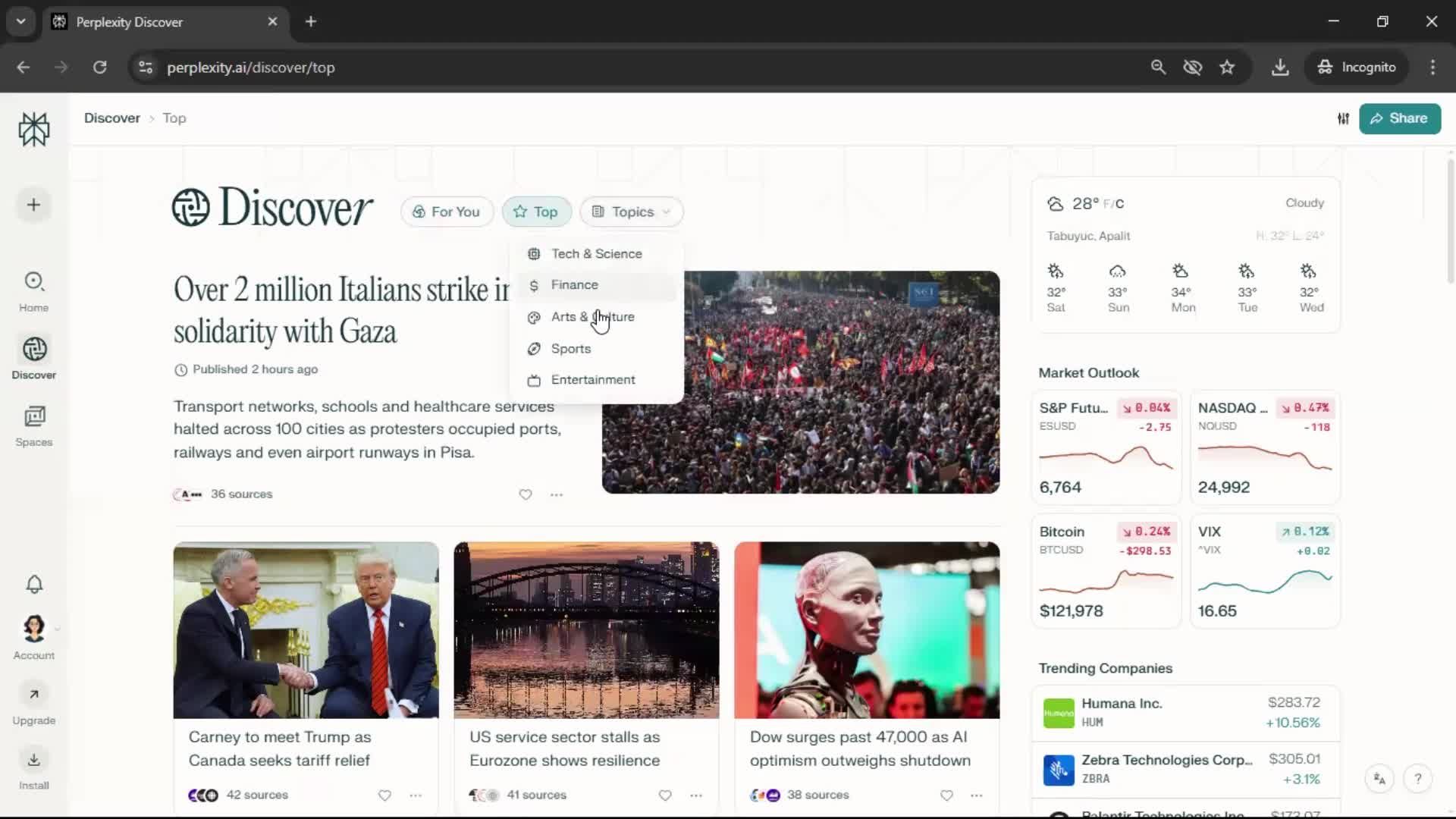
Task: Open the Perplexity logo home icon
Action: coord(34,129)
